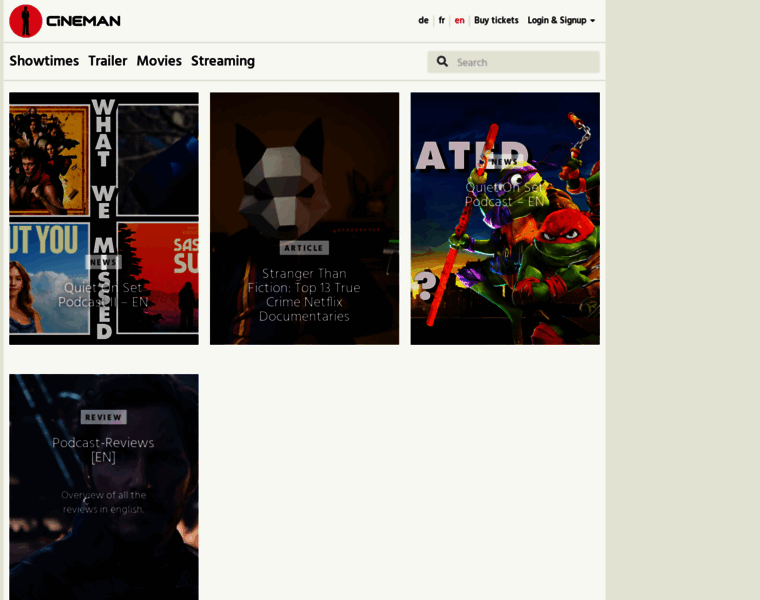Open the Buy tickets link
760x600 pixels.
pyautogui.click(x=496, y=20)
